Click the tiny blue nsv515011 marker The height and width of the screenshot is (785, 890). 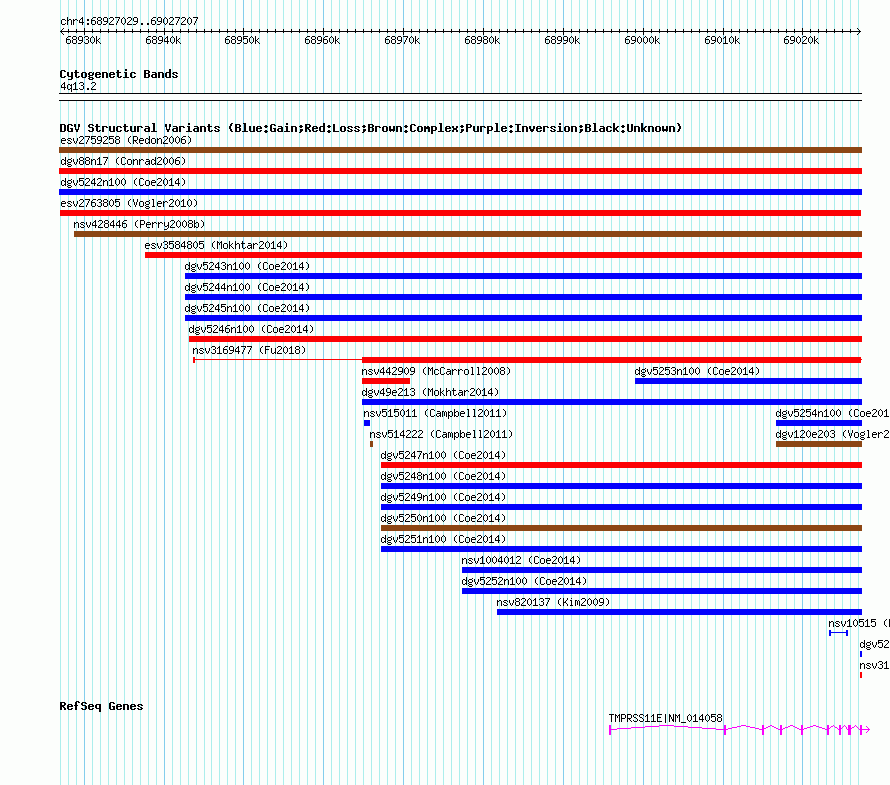[367, 423]
